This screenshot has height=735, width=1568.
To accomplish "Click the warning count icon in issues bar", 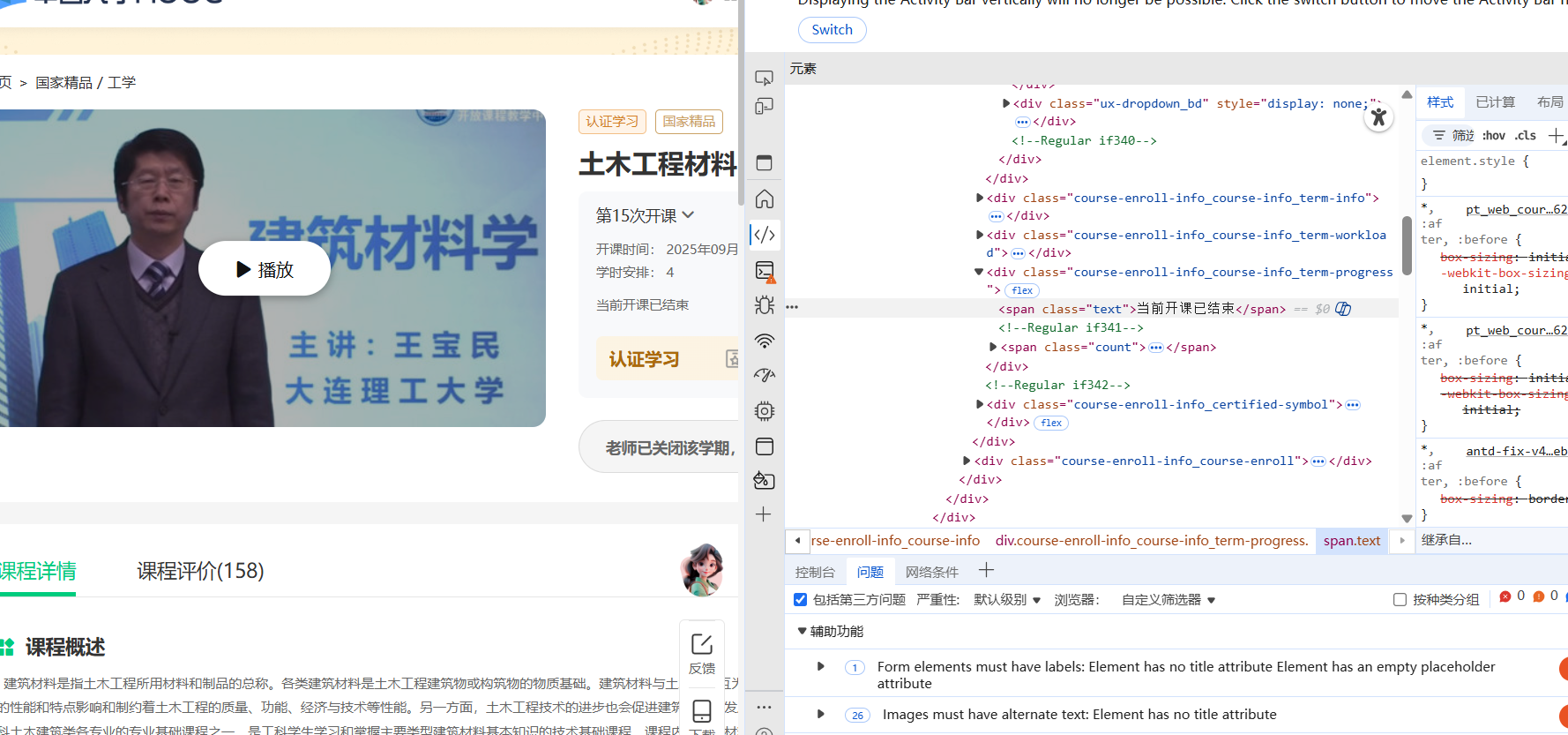I will pyautogui.click(x=1539, y=597).
